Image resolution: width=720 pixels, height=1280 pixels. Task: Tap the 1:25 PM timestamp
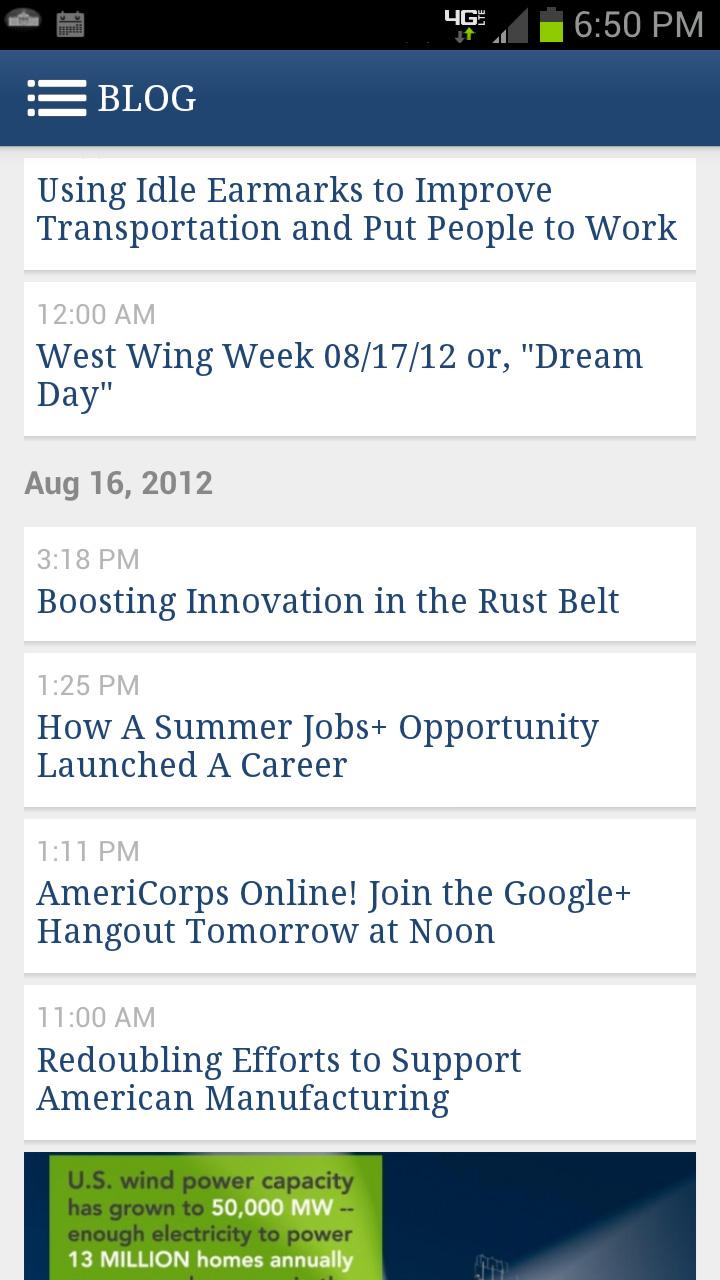point(88,685)
